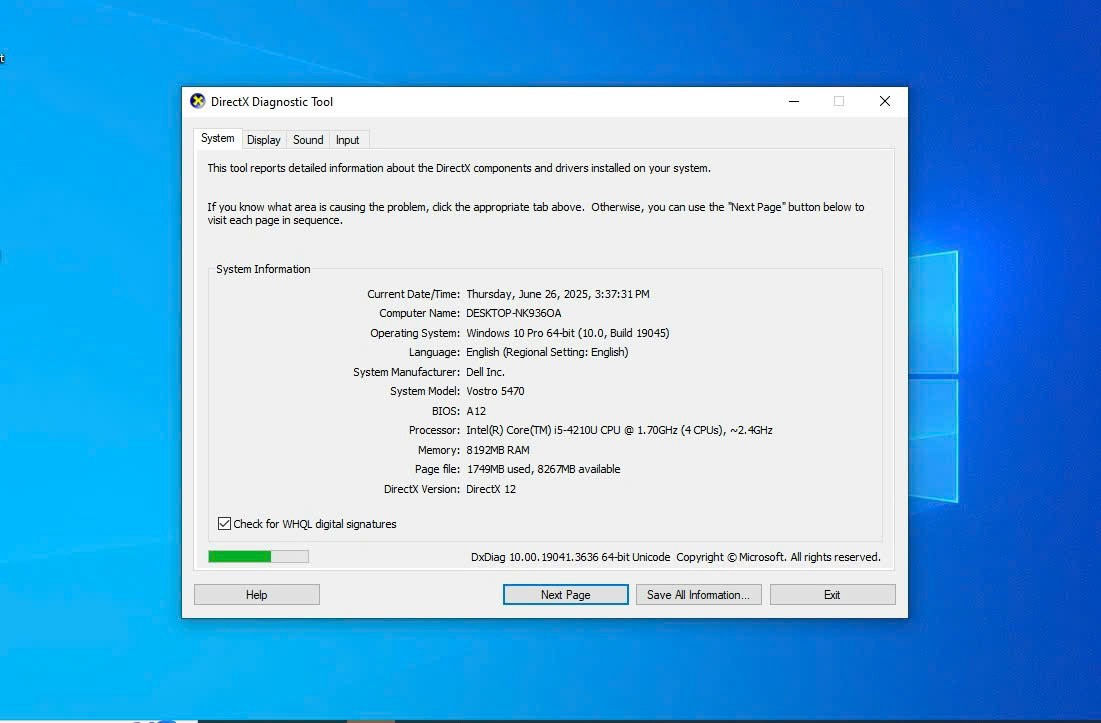Click the DxDiag version copyright text
Screen dimensions: 1101x723
click(675, 557)
